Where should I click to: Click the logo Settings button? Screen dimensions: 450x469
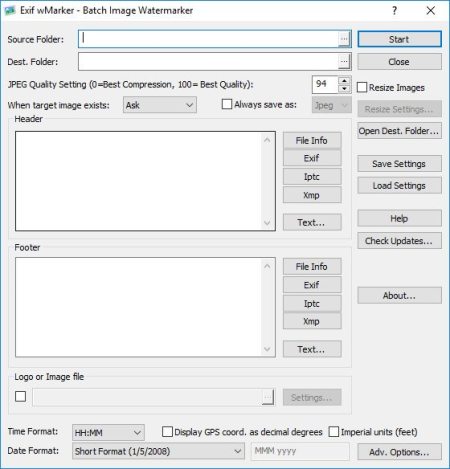(312, 397)
